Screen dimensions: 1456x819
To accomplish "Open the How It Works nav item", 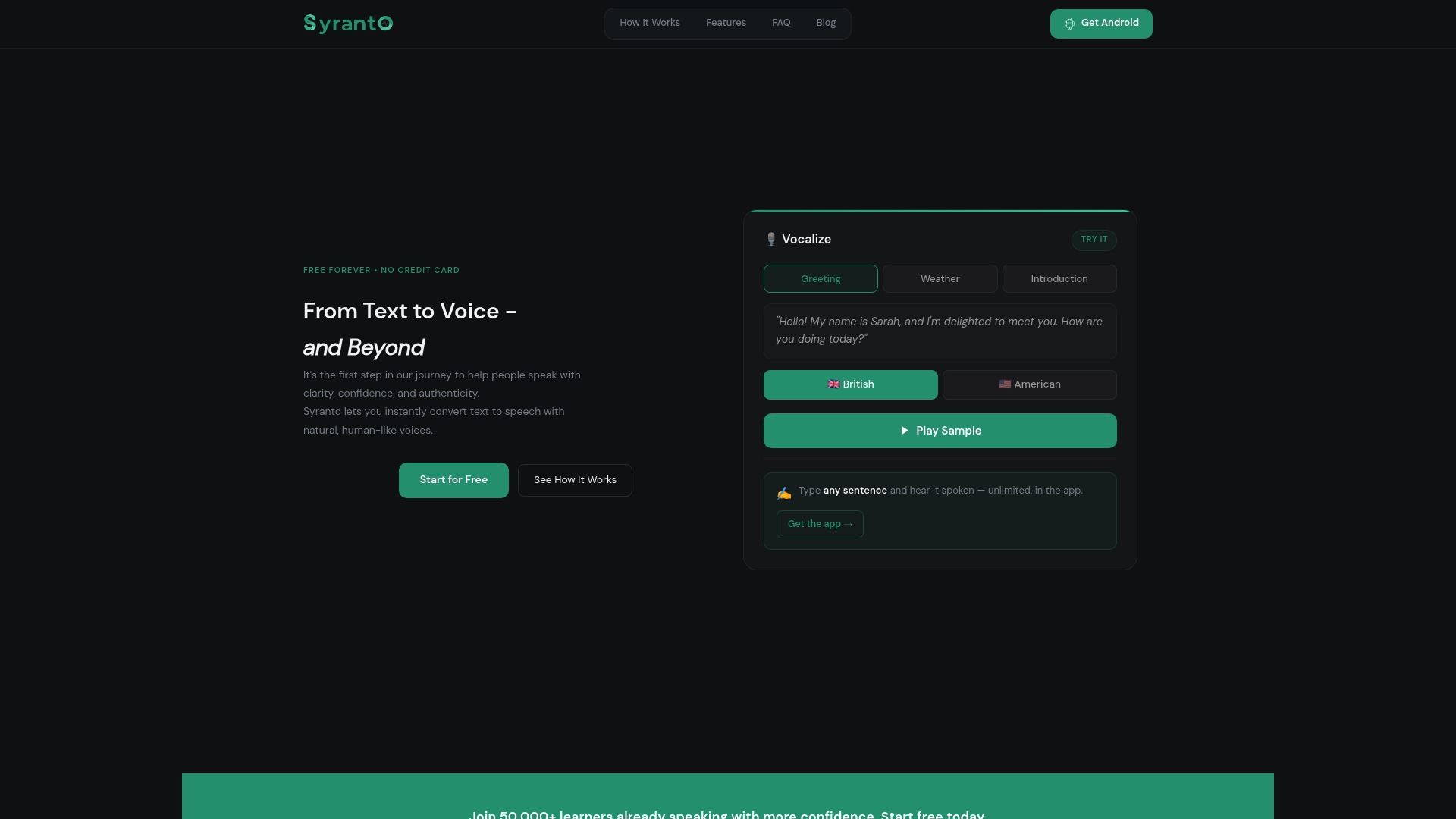I will click(650, 23).
